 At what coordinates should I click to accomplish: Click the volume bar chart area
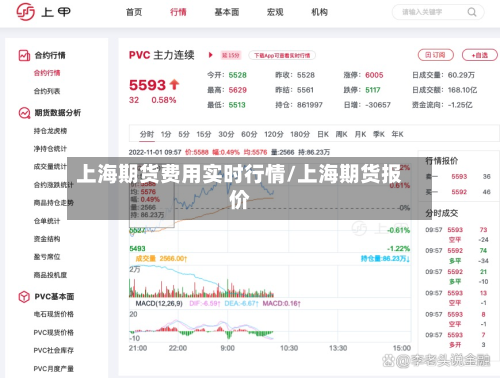[x=270, y=281]
